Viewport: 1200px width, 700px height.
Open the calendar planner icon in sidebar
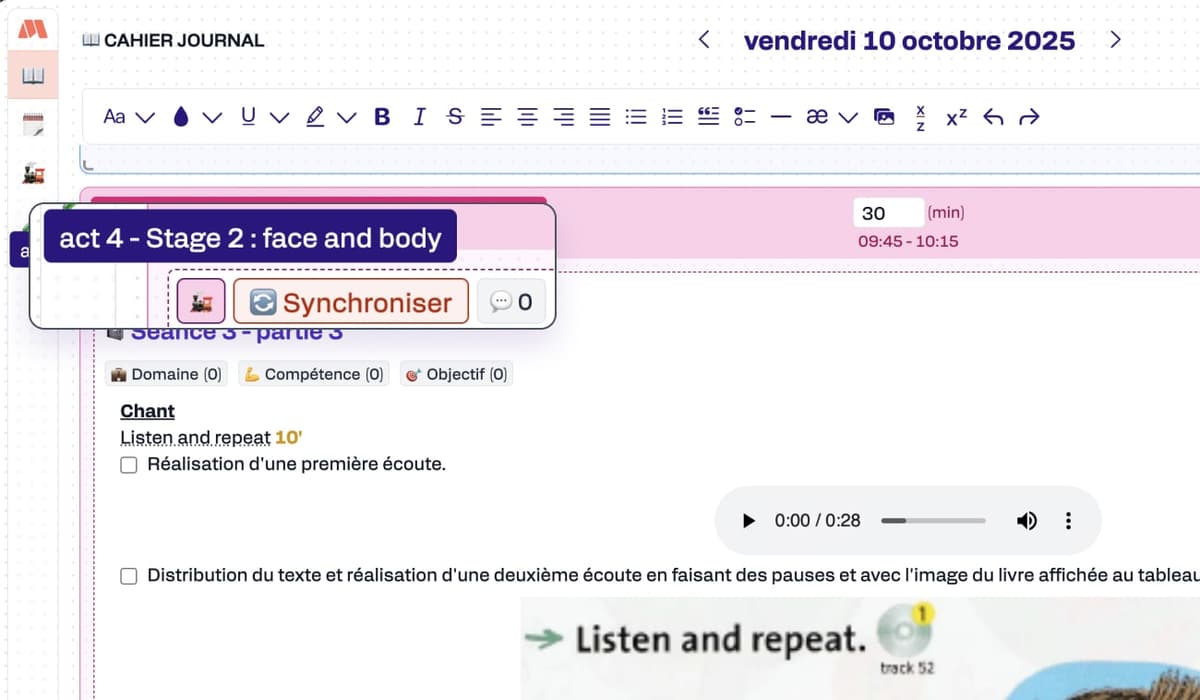[x=33, y=125]
